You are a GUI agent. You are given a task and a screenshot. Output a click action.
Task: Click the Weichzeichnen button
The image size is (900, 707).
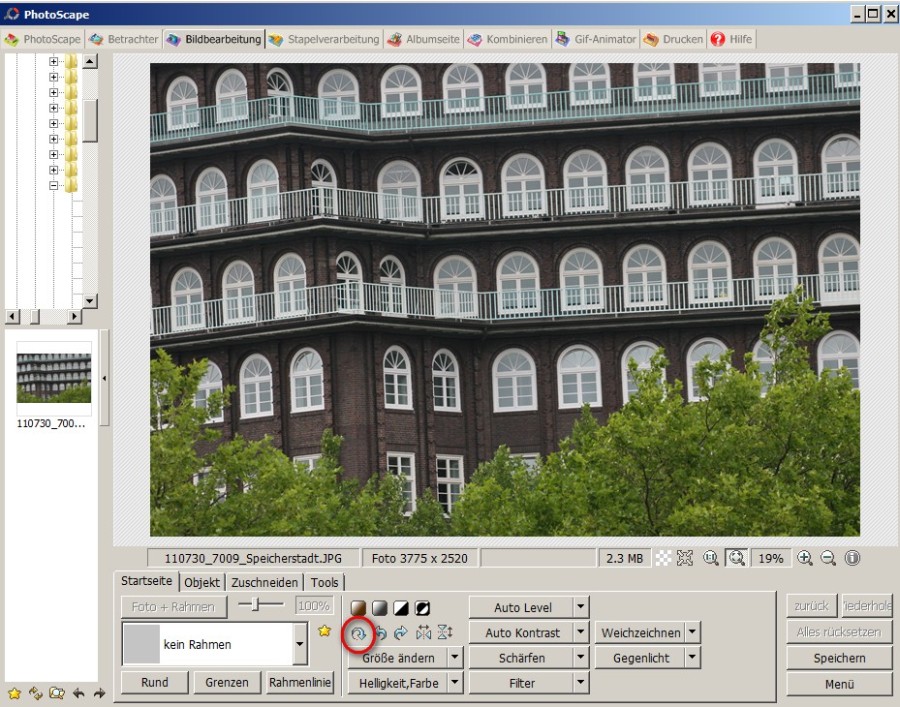[641, 632]
